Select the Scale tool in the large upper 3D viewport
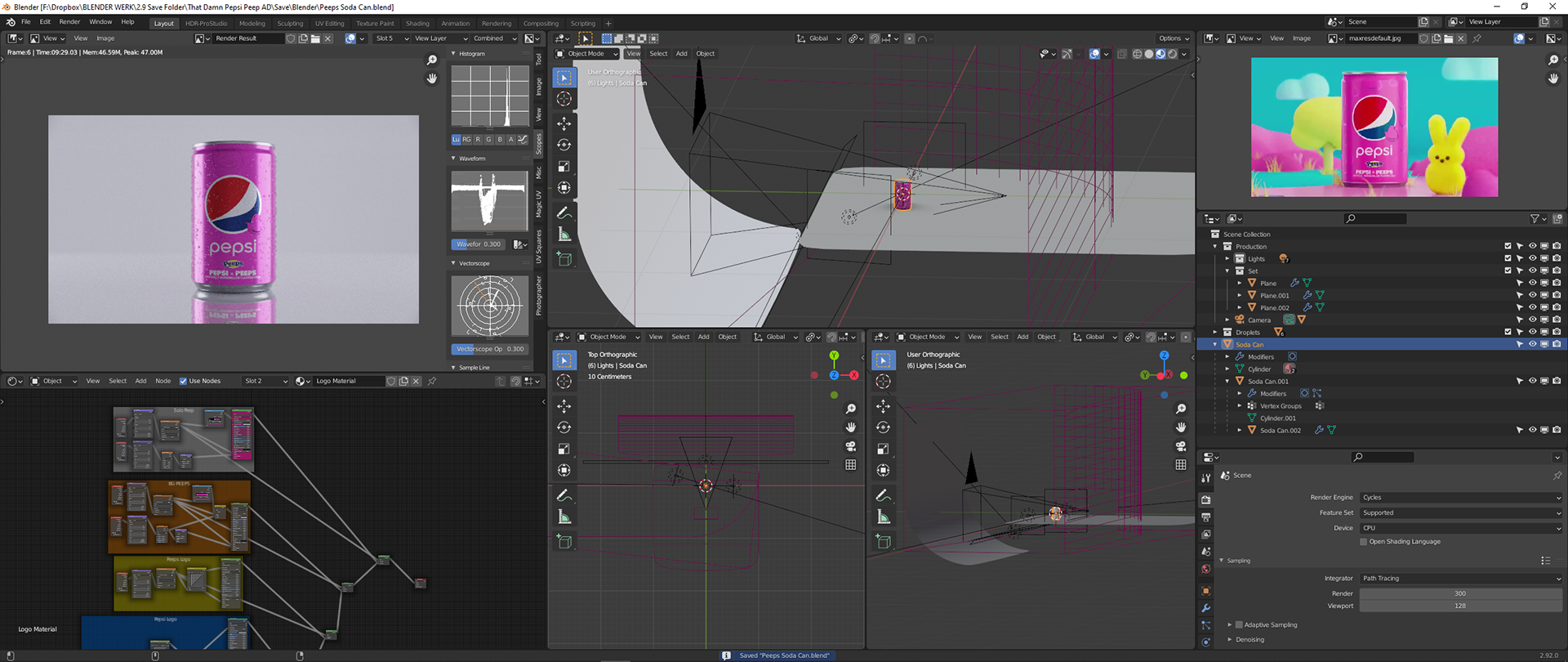Viewport: 1568px width, 662px height. (564, 166)
